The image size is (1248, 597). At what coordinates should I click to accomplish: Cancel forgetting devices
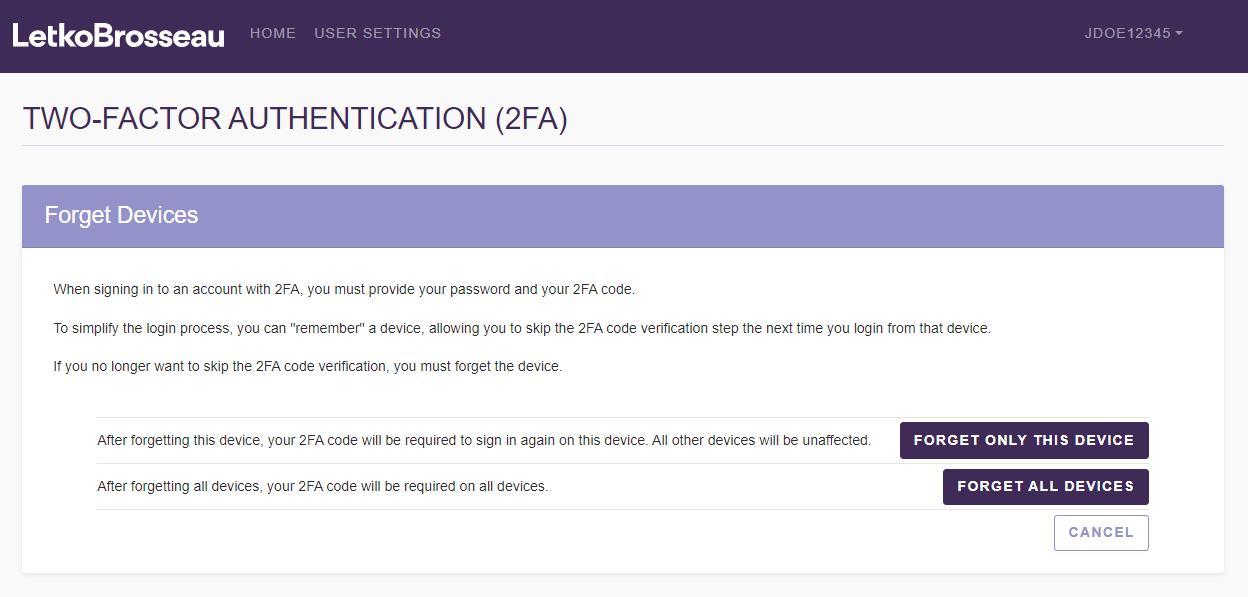(x=1100, y=532)
